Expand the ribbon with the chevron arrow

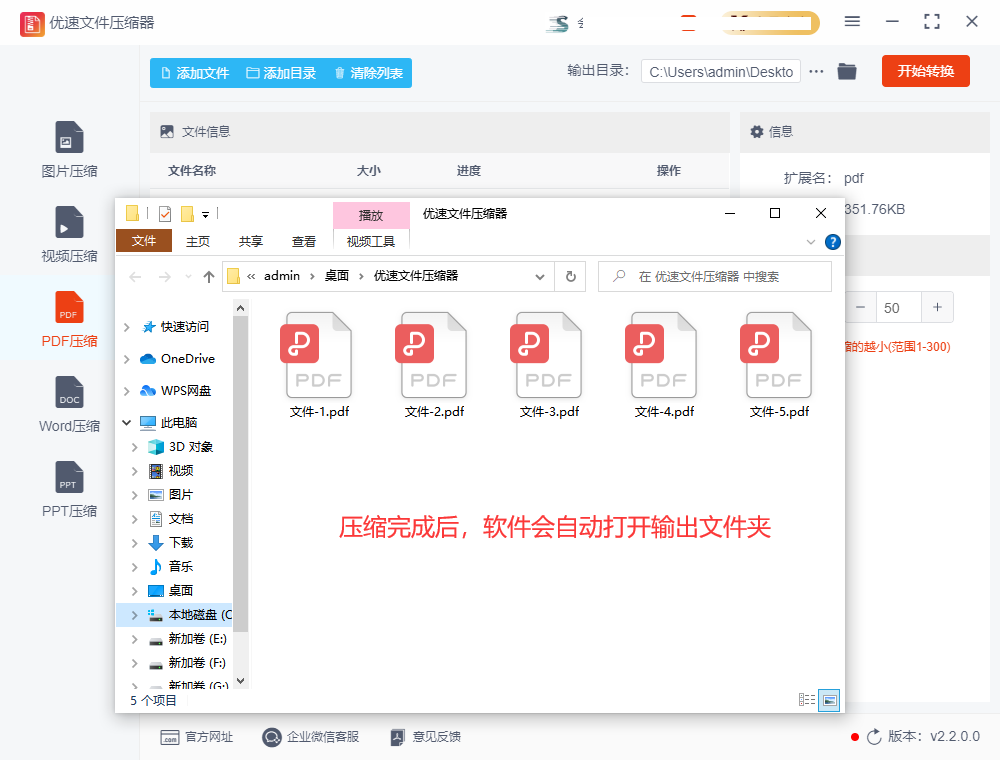pyautogui.click(x=811, y=242)
